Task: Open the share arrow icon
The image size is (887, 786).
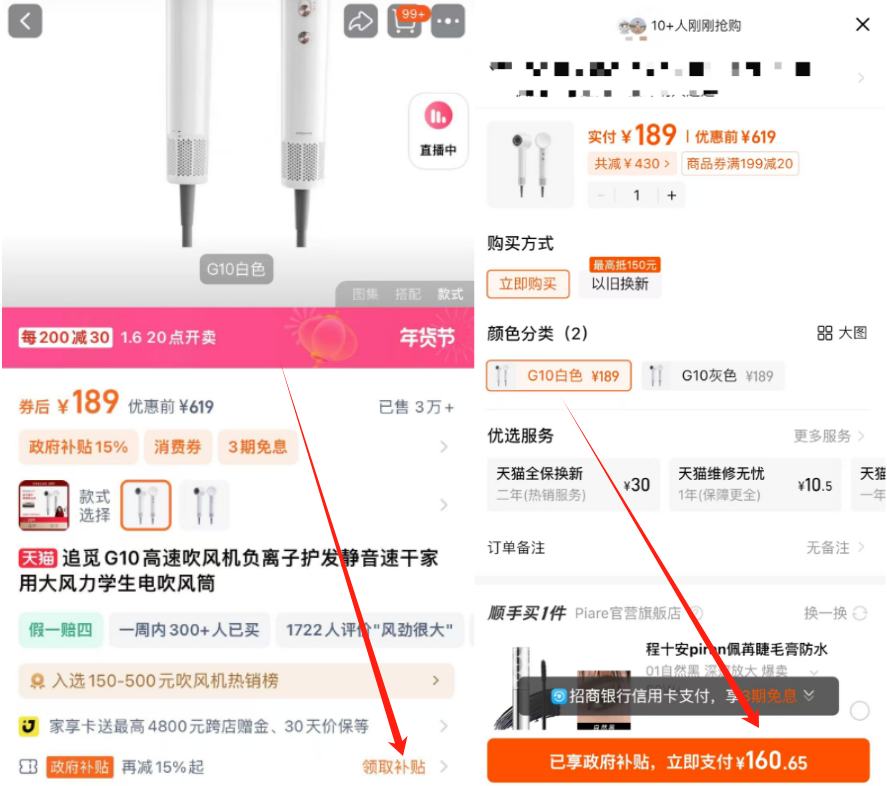Action: [x=360, y=22]
